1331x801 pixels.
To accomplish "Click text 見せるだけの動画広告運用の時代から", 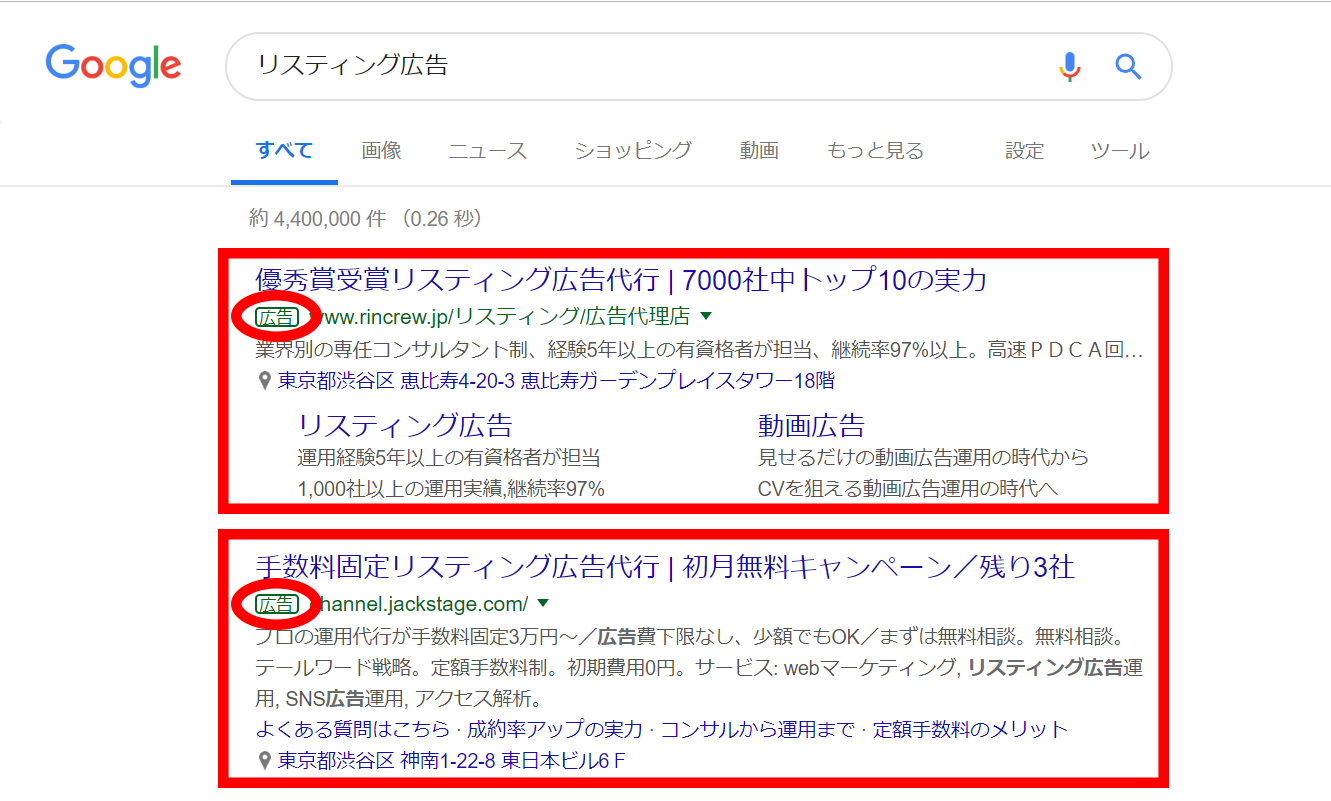I will pyautogui.click(x=923, y=457).
